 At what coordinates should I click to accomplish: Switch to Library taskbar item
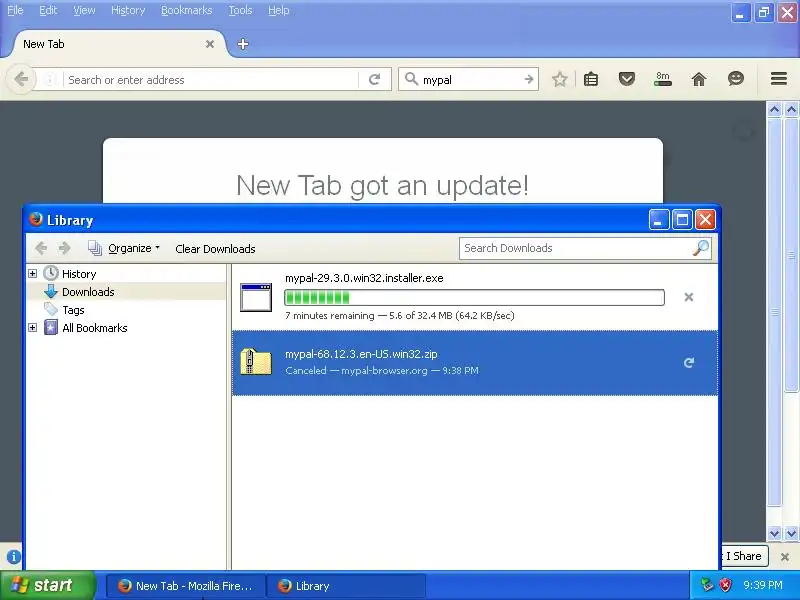pos(346,586)
